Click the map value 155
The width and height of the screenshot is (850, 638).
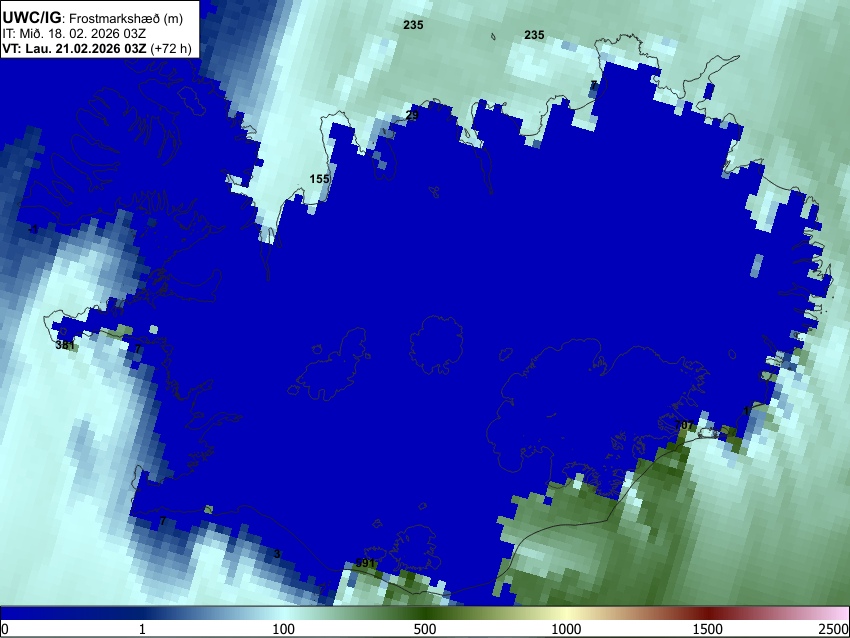coord(319,179)
